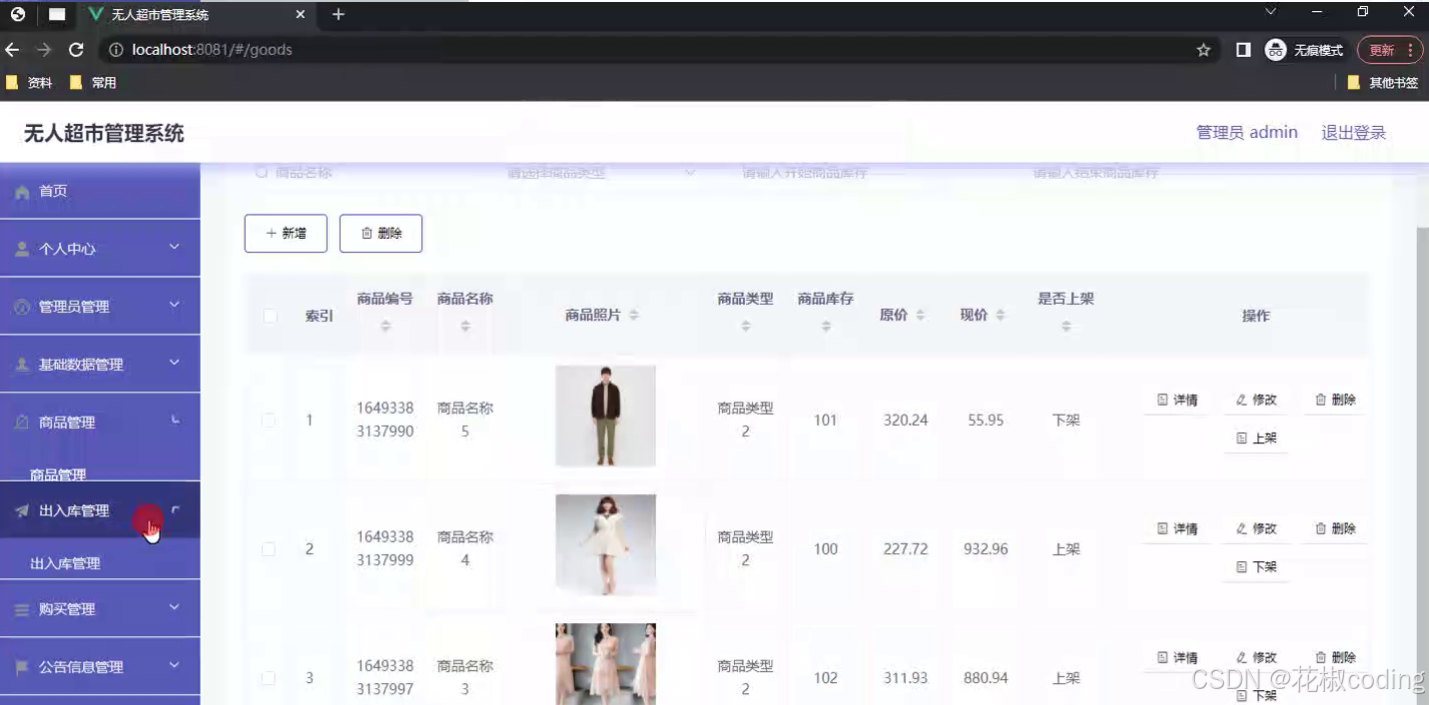Sort by 现价 column arrows
This screenshot has width=1429, height=705.
(x=1000, y=315)
